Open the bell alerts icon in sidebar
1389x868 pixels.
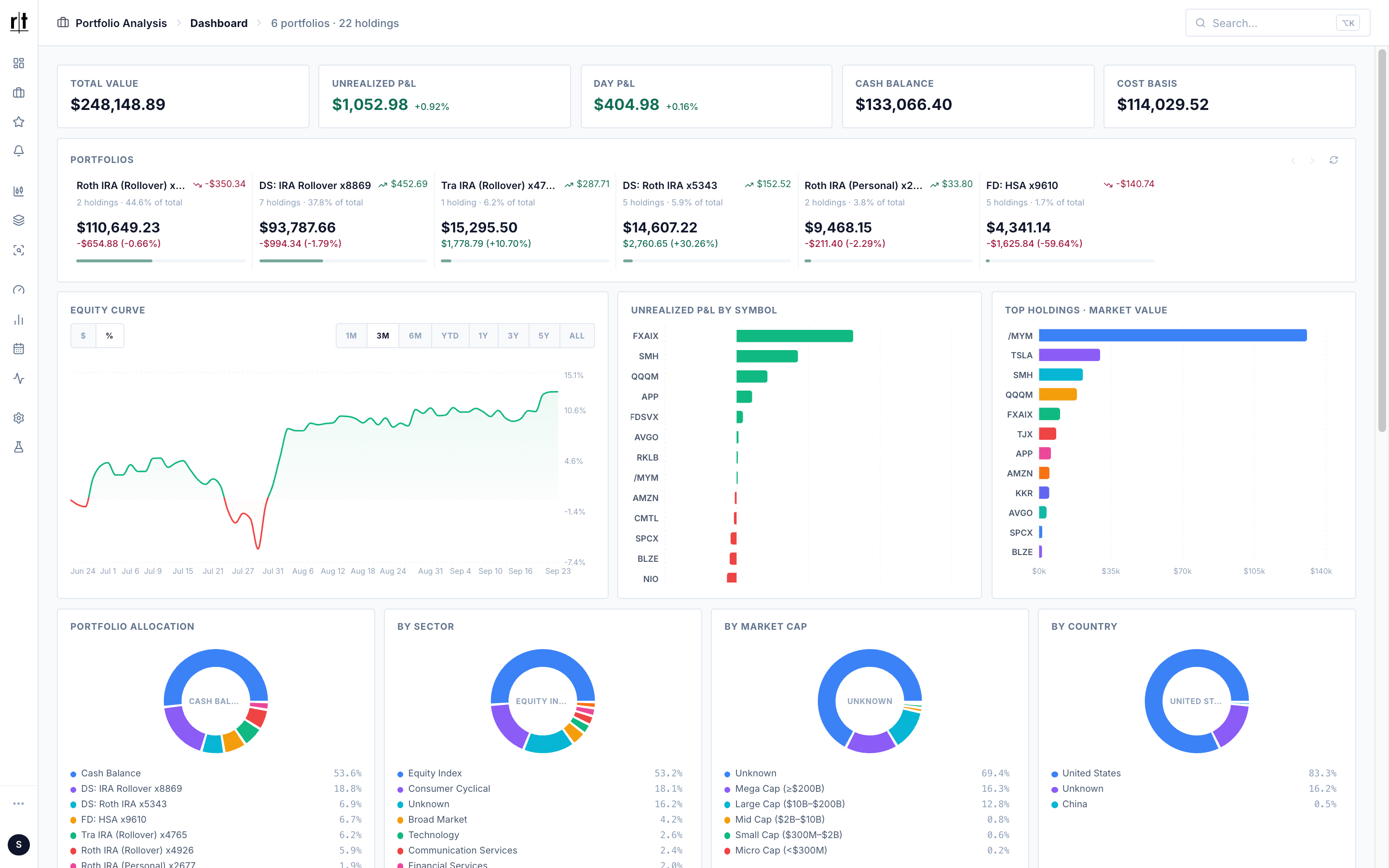(x=19, y=151)
